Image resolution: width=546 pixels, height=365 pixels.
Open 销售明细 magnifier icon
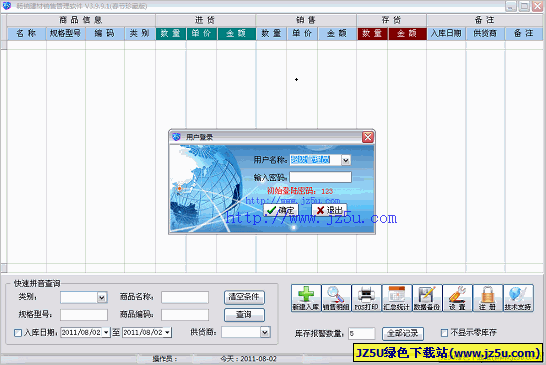click(336, 298)
